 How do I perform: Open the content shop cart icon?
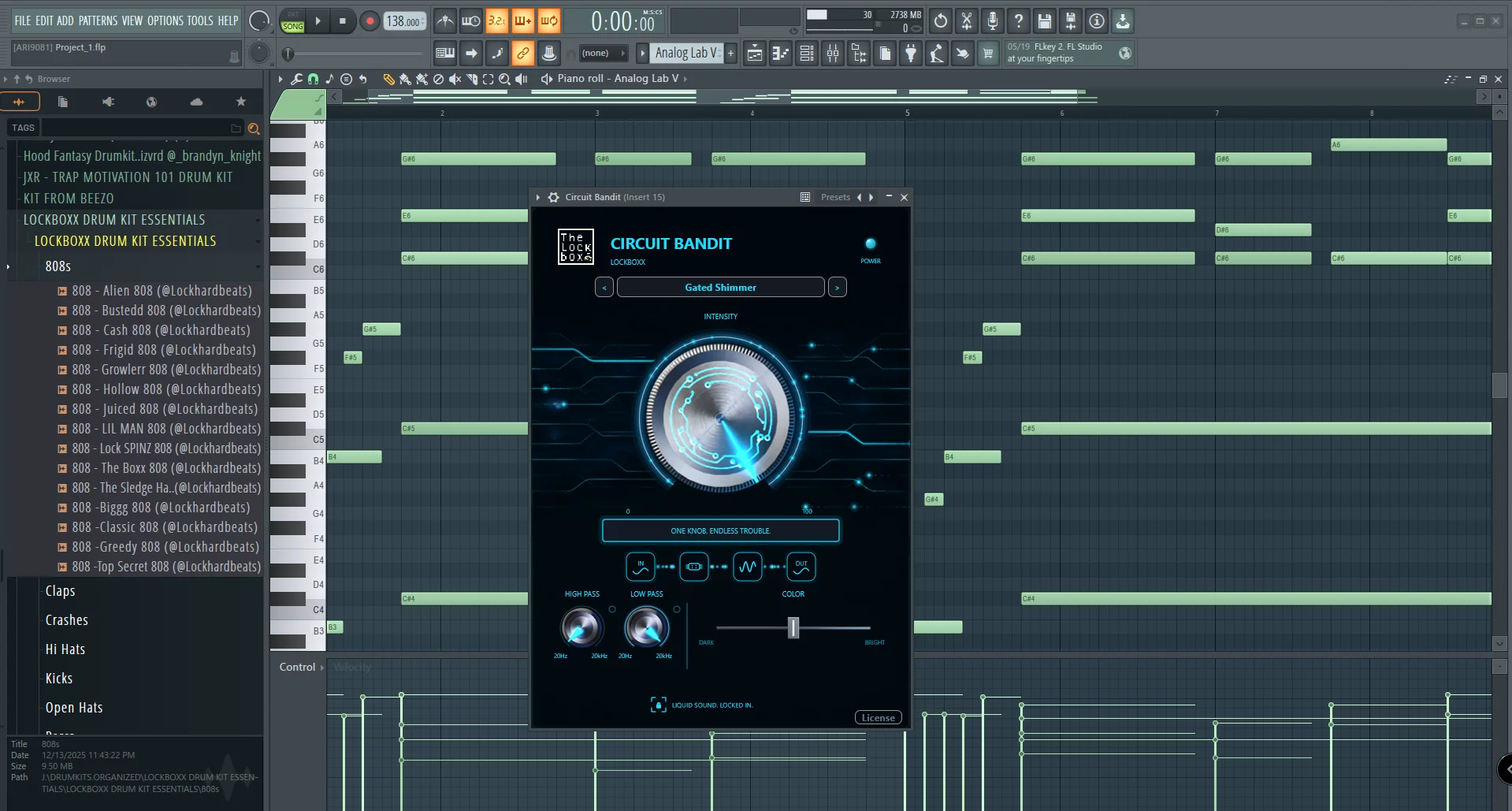987,54
